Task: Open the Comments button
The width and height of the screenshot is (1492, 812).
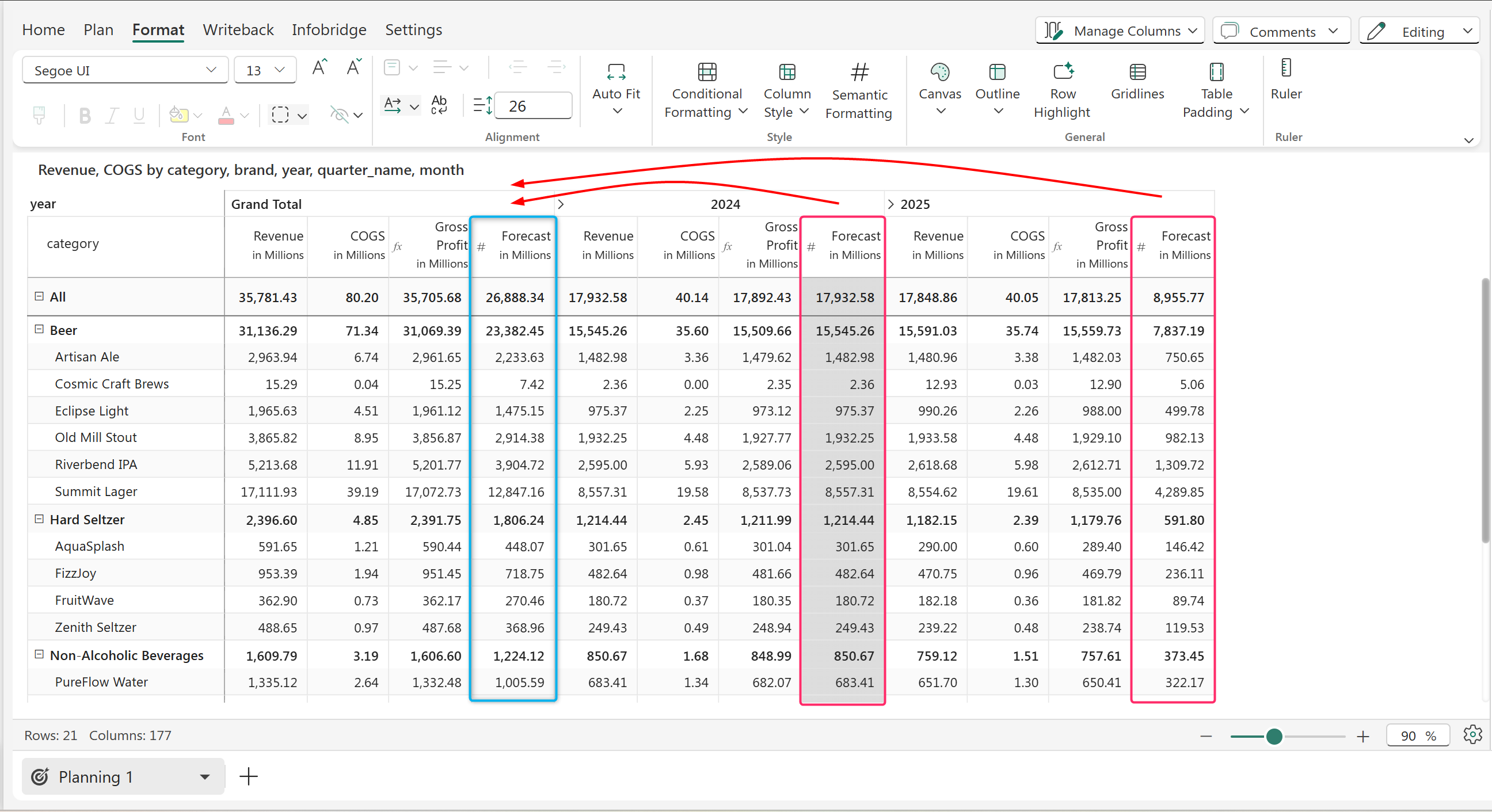Action: coord(1281,31)
